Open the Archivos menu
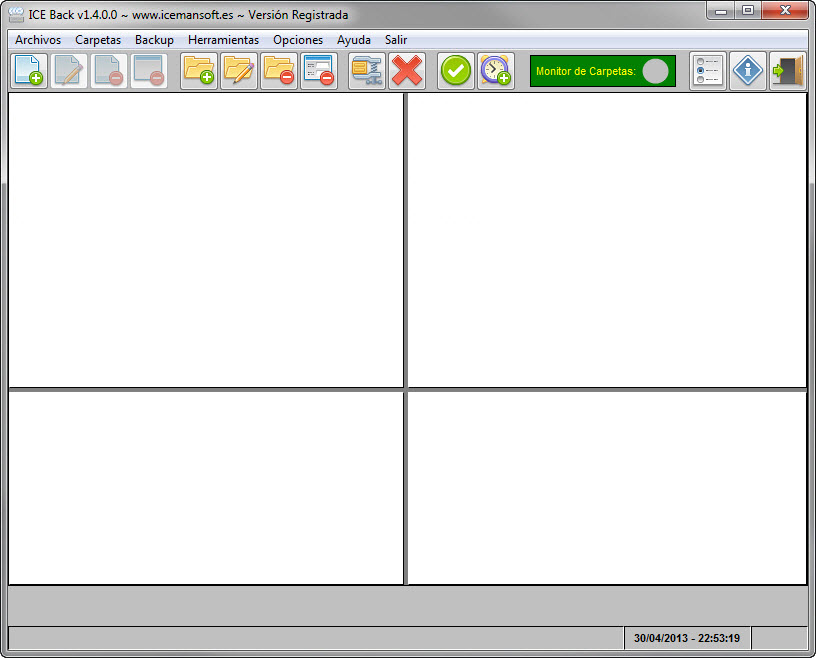 (38, 40)
